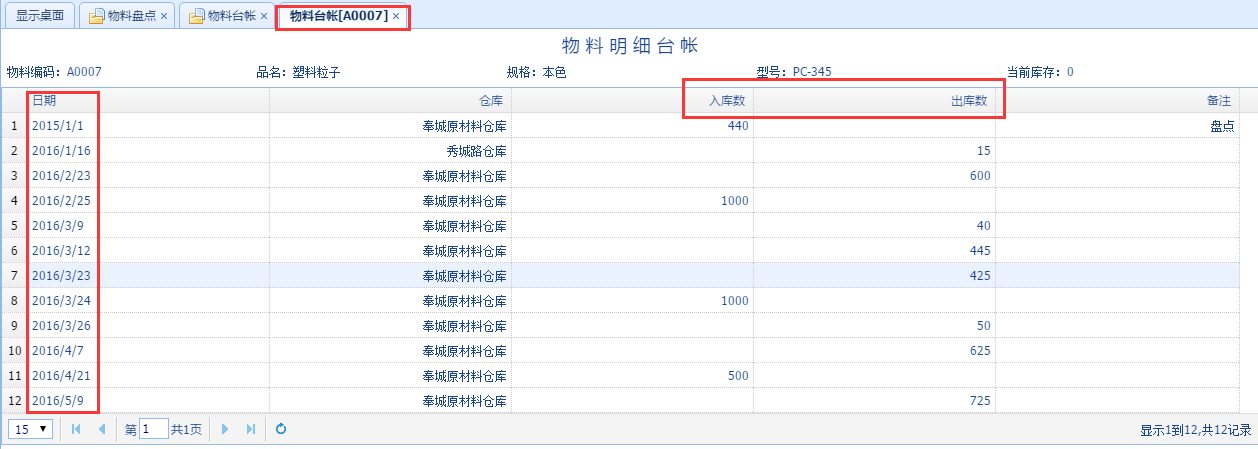Go to next page of records

[225, 429]
